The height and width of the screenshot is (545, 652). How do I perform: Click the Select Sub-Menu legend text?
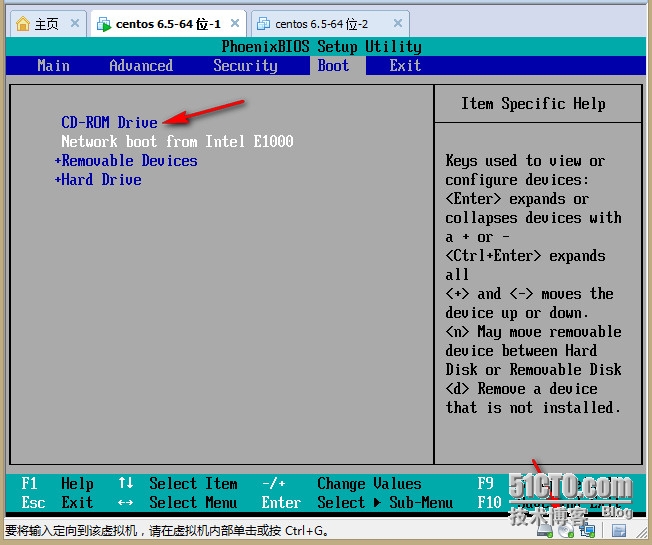tap(385, 503)
